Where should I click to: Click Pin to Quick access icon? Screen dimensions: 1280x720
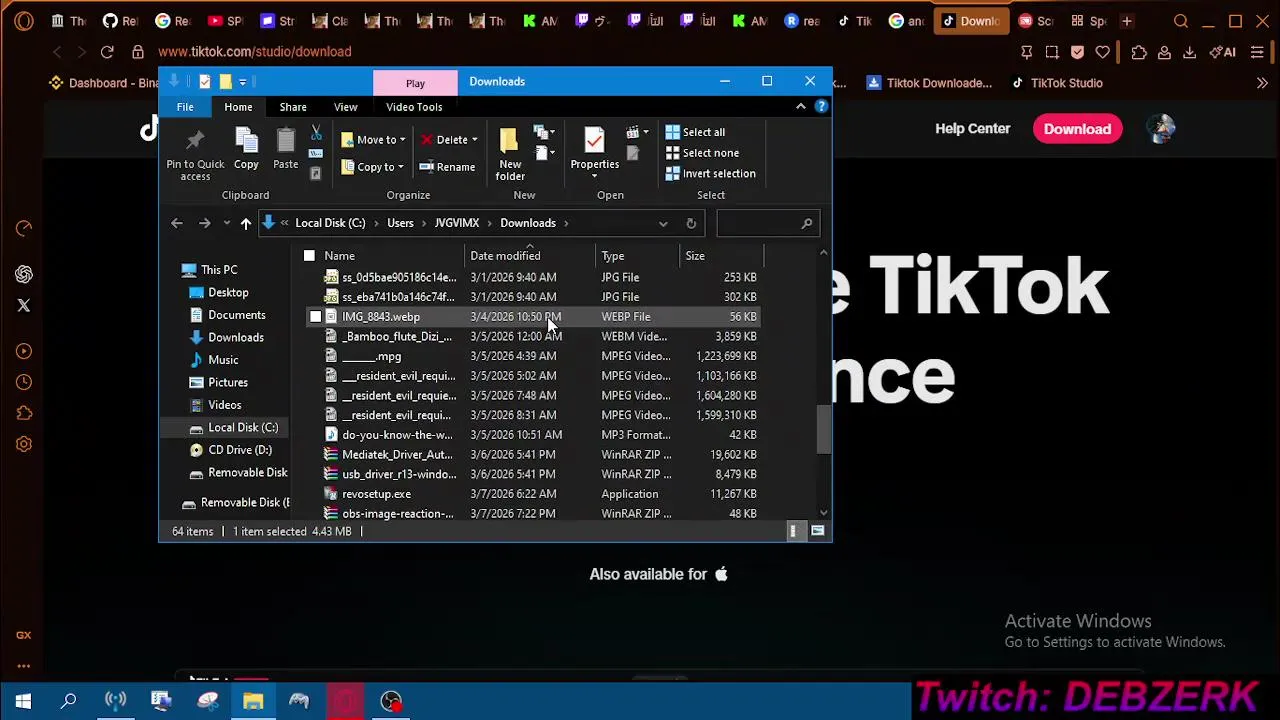click(195, 154)
